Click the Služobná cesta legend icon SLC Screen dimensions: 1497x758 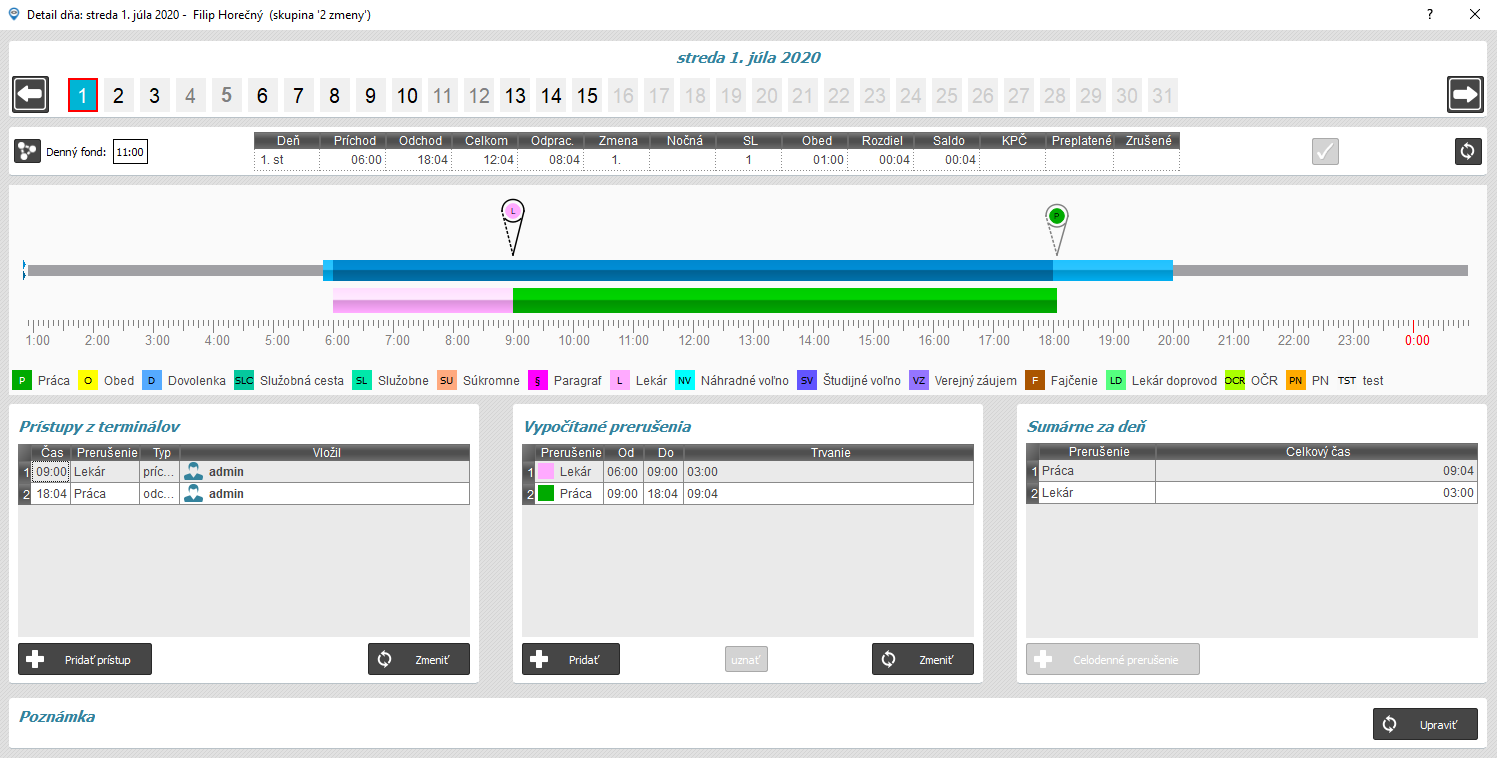point(244,380)
